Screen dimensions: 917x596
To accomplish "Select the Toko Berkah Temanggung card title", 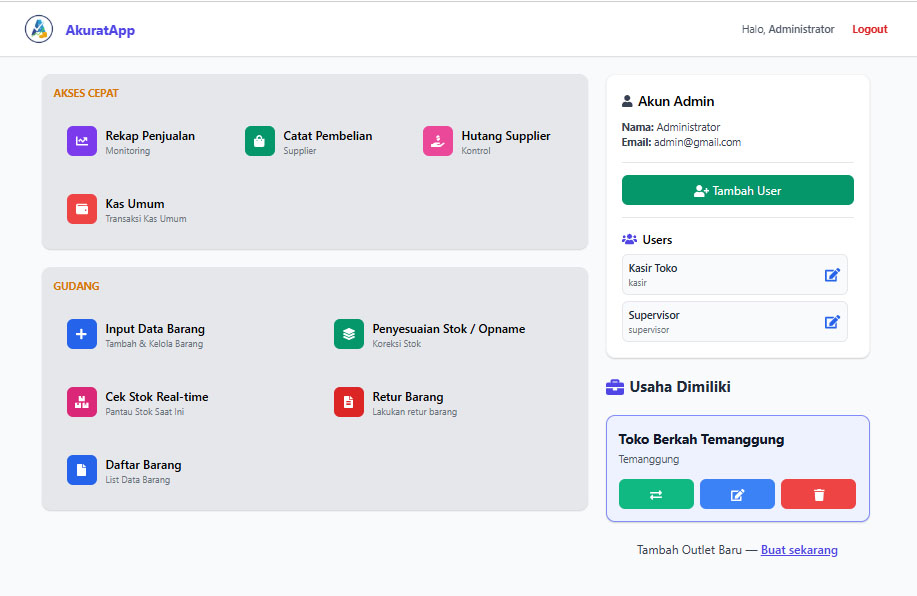I will [x=701, y=439].
